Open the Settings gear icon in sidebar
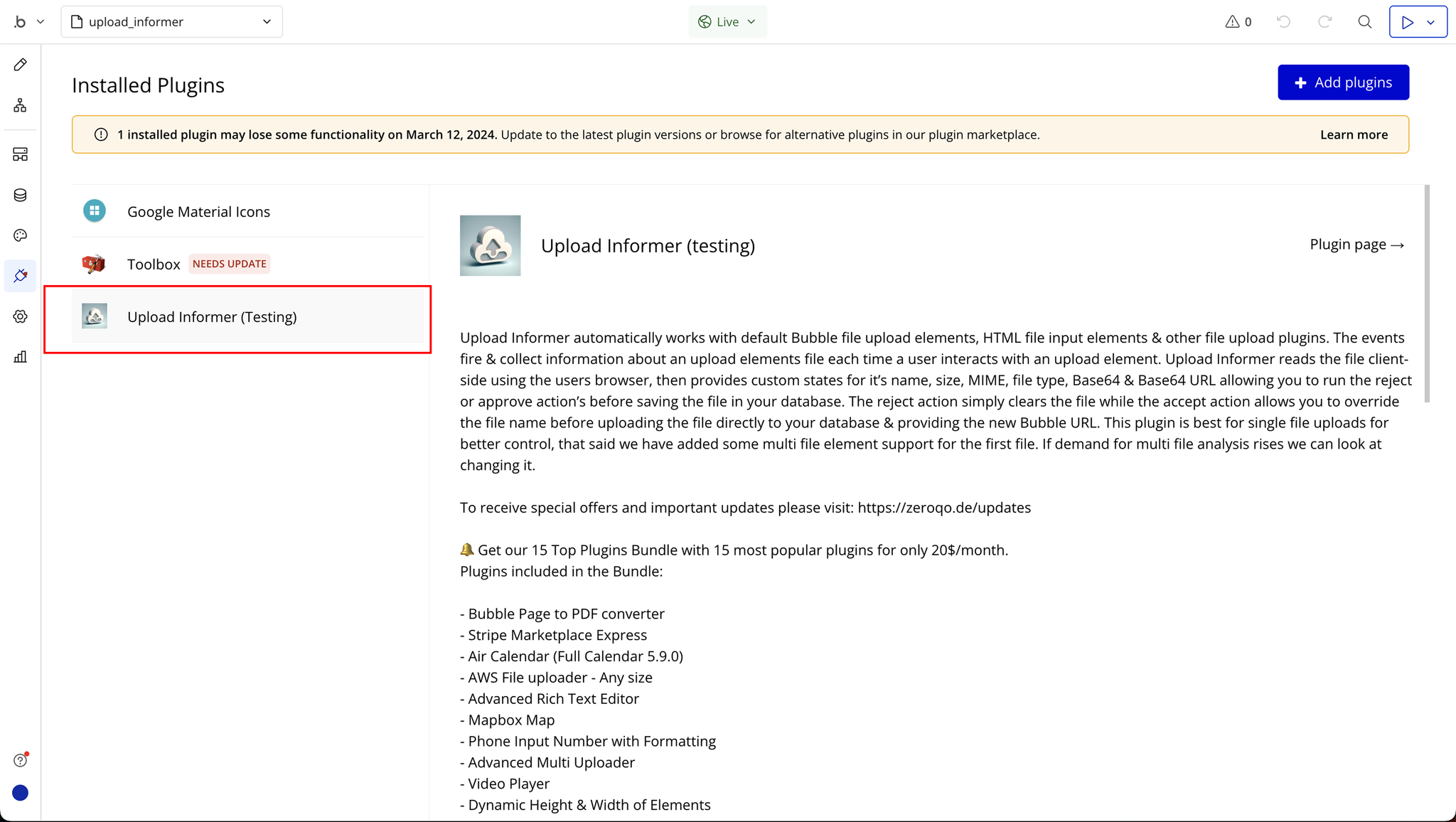Image resolution: width=1456 pixels, height=822 pixels. coord(20,316)
